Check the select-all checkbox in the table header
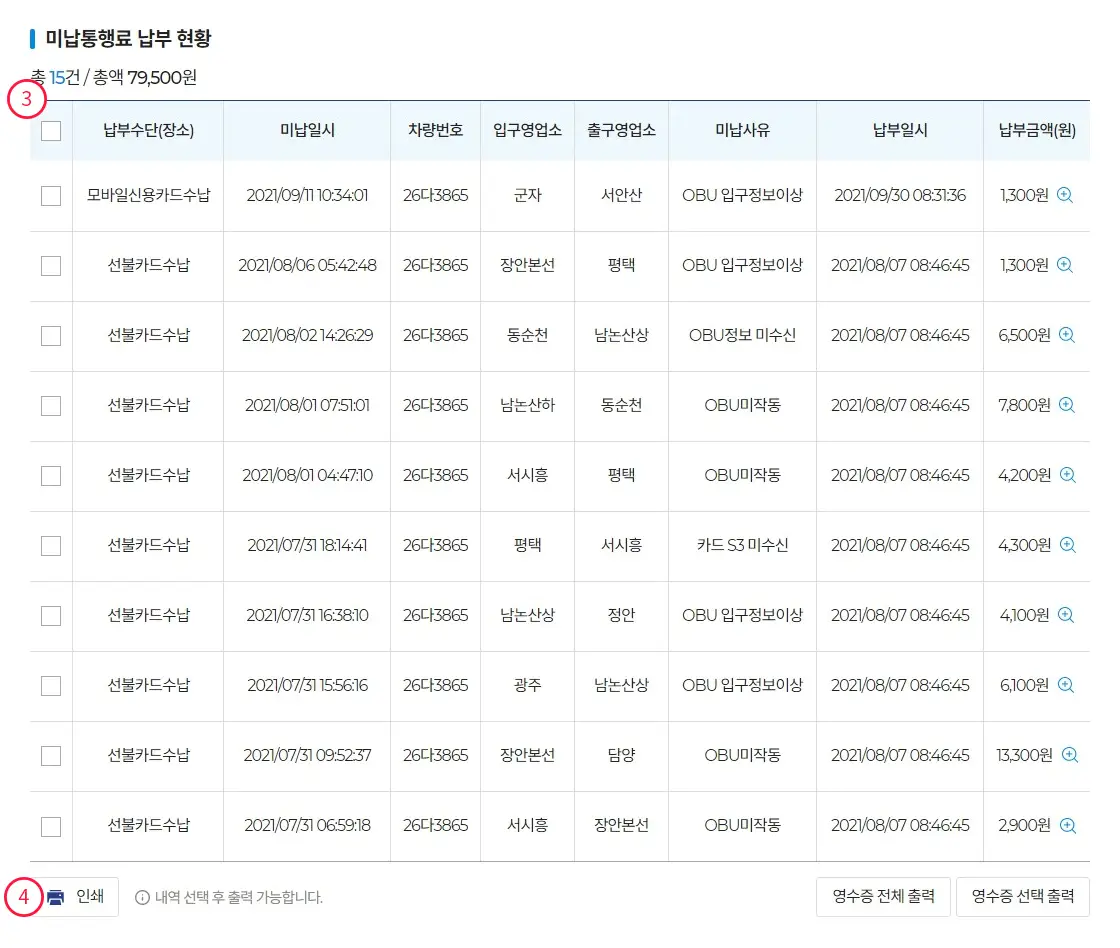 click(51, 131)
